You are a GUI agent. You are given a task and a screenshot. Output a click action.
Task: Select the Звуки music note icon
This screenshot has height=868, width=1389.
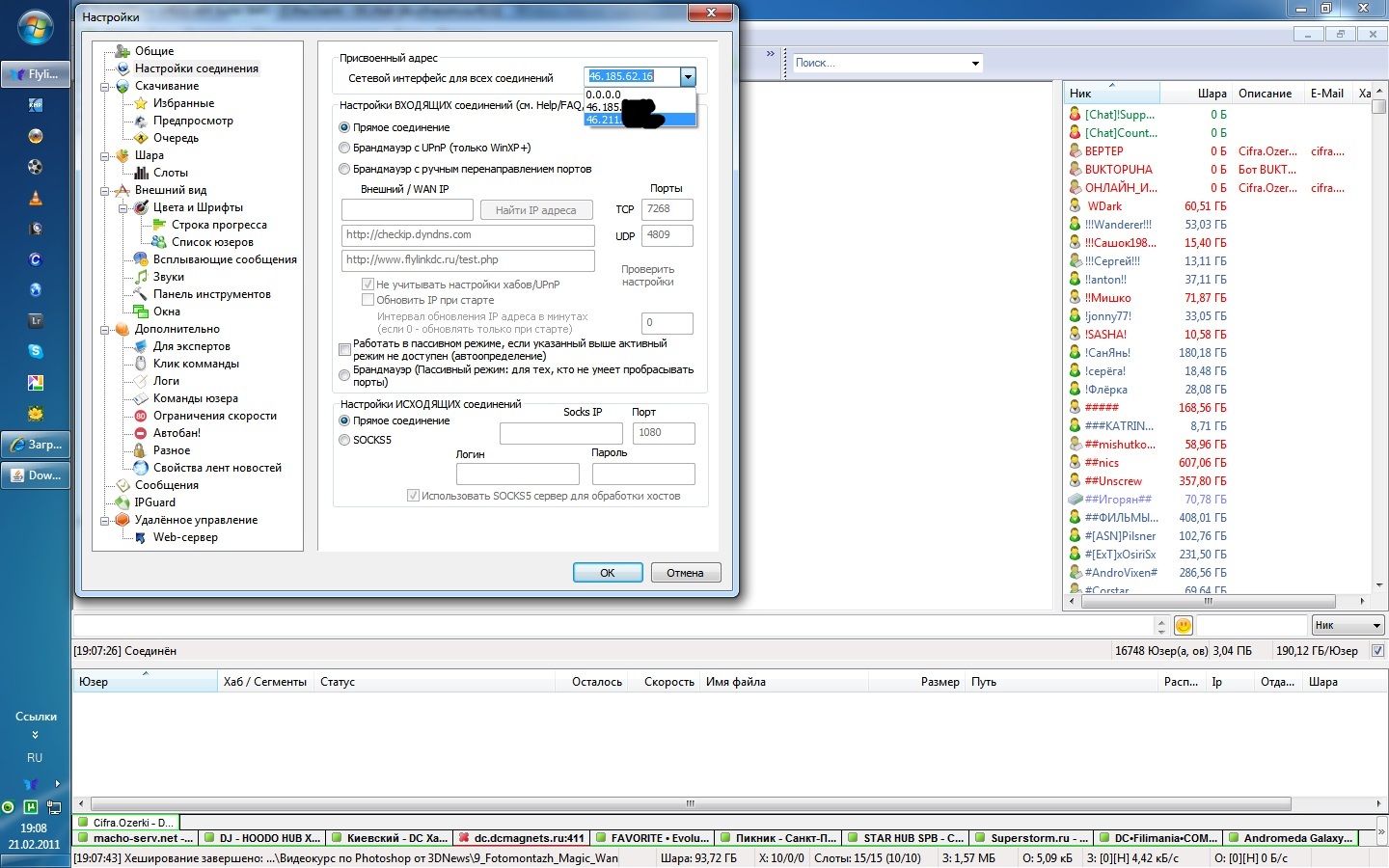pyautogui.click(x=141, y=277)
